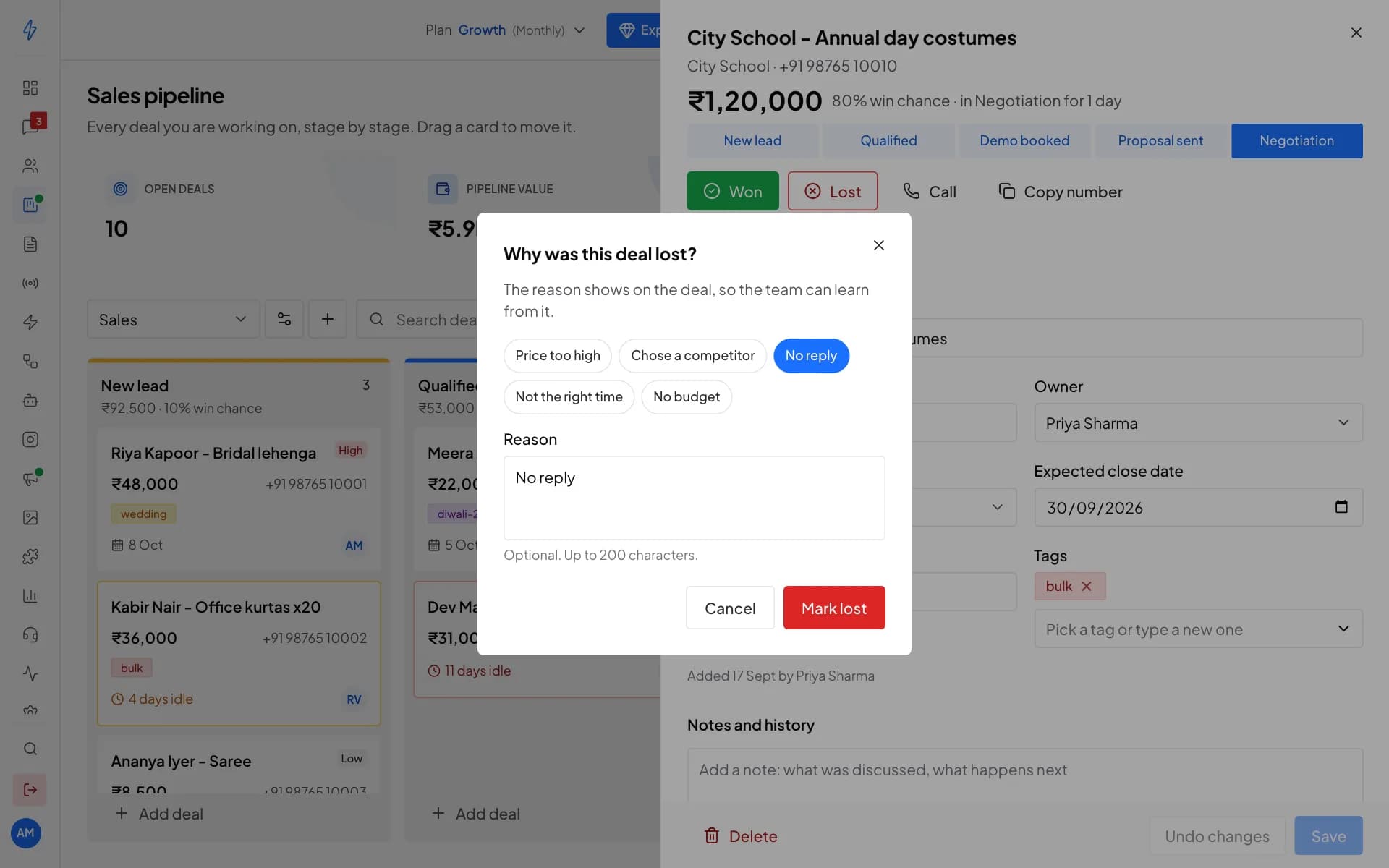
Task: Open the messages icon with 3 badge
Action: [x=30, y=127]
